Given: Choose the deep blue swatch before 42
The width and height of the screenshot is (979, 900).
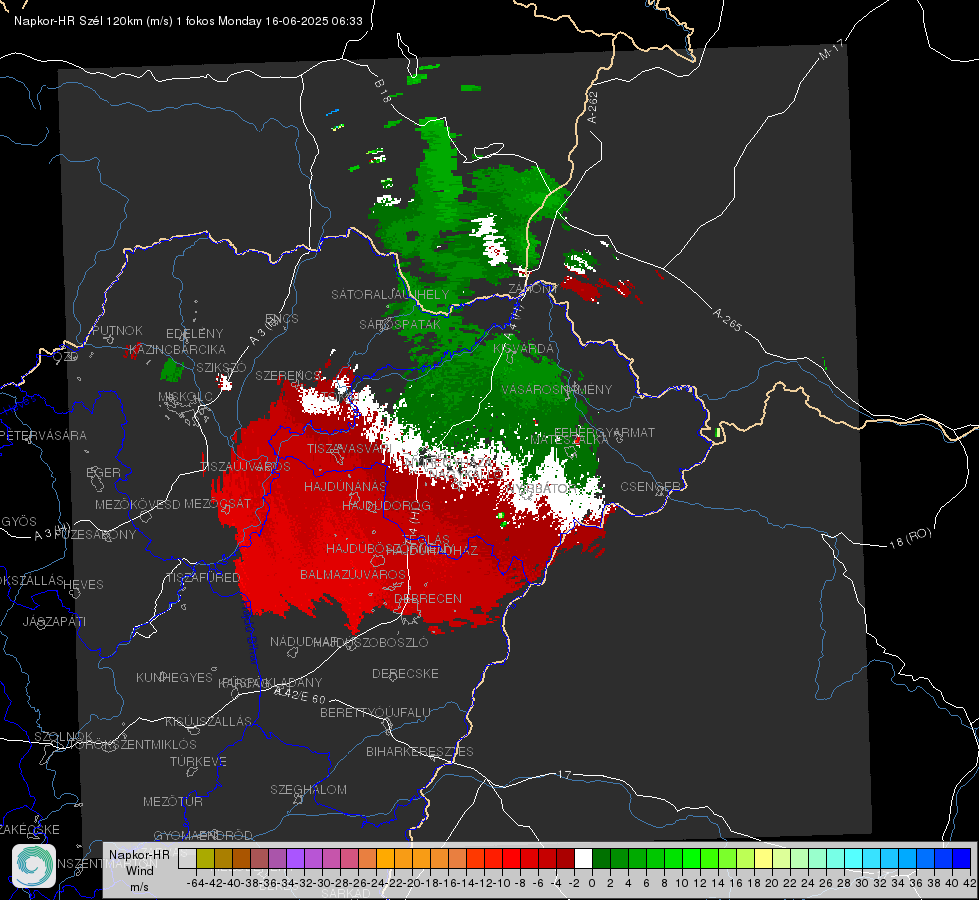Looking at the screenshot, I should pyautogui.click(x=962, y=858).
